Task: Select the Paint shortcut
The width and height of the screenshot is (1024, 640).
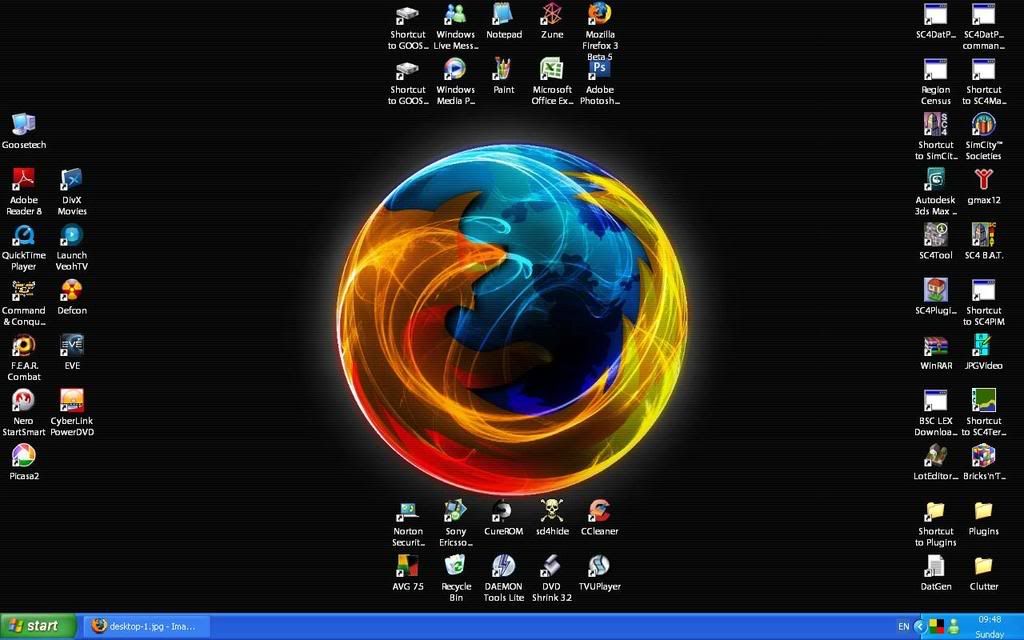Action: click(504, 69)
